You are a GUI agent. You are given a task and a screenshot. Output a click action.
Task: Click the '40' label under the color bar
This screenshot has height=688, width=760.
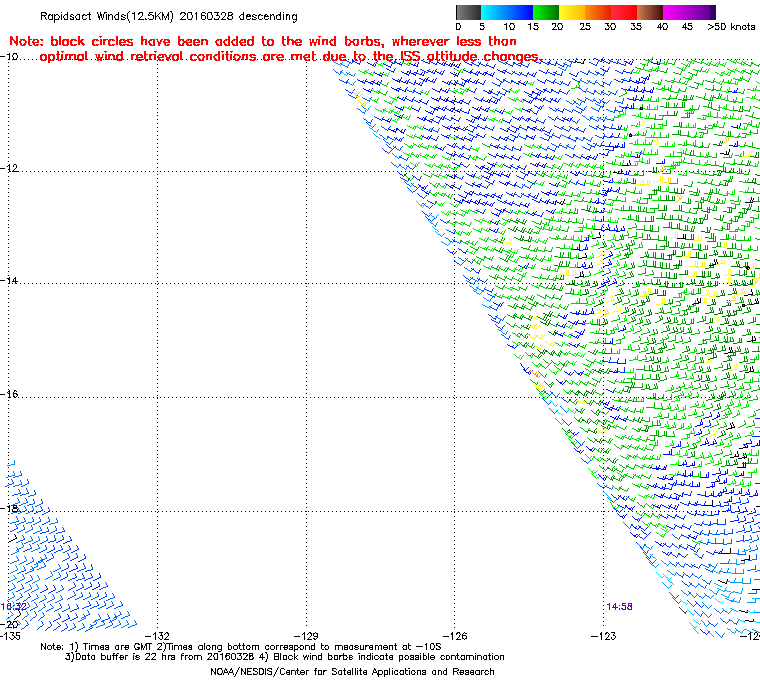pos(662,27)
